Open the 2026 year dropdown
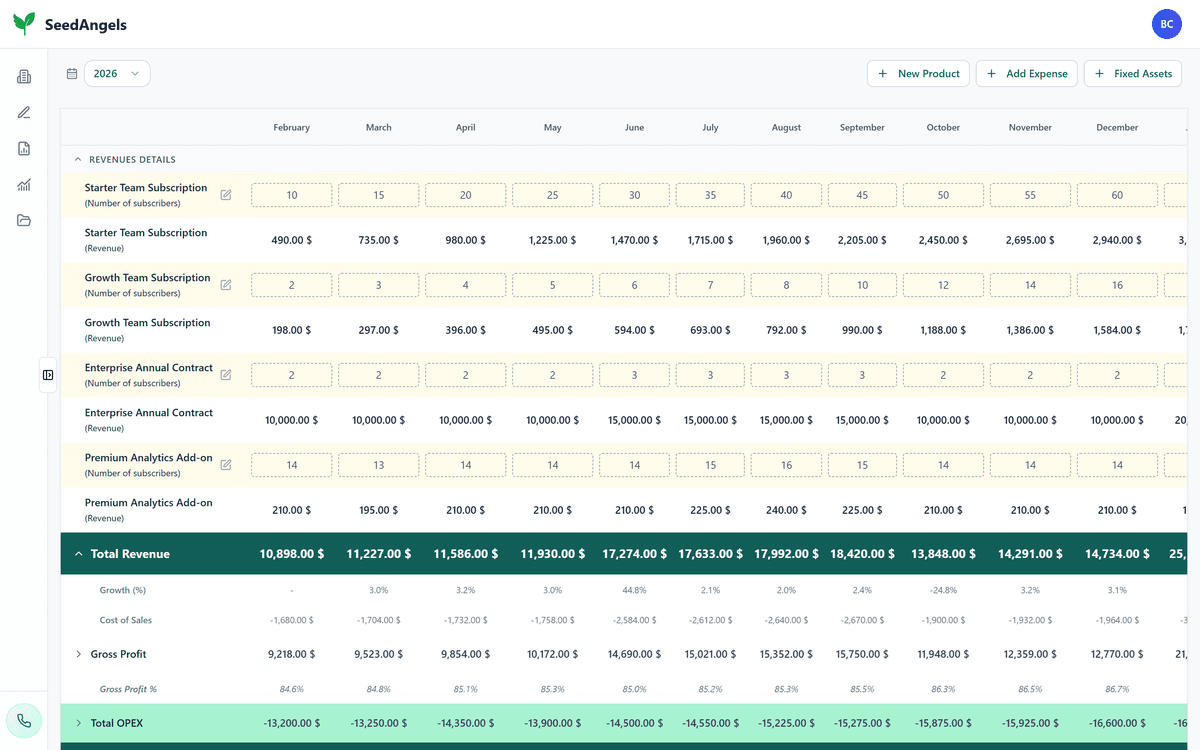The width and height of the screenshot is (1200, 750). [117, 74]
